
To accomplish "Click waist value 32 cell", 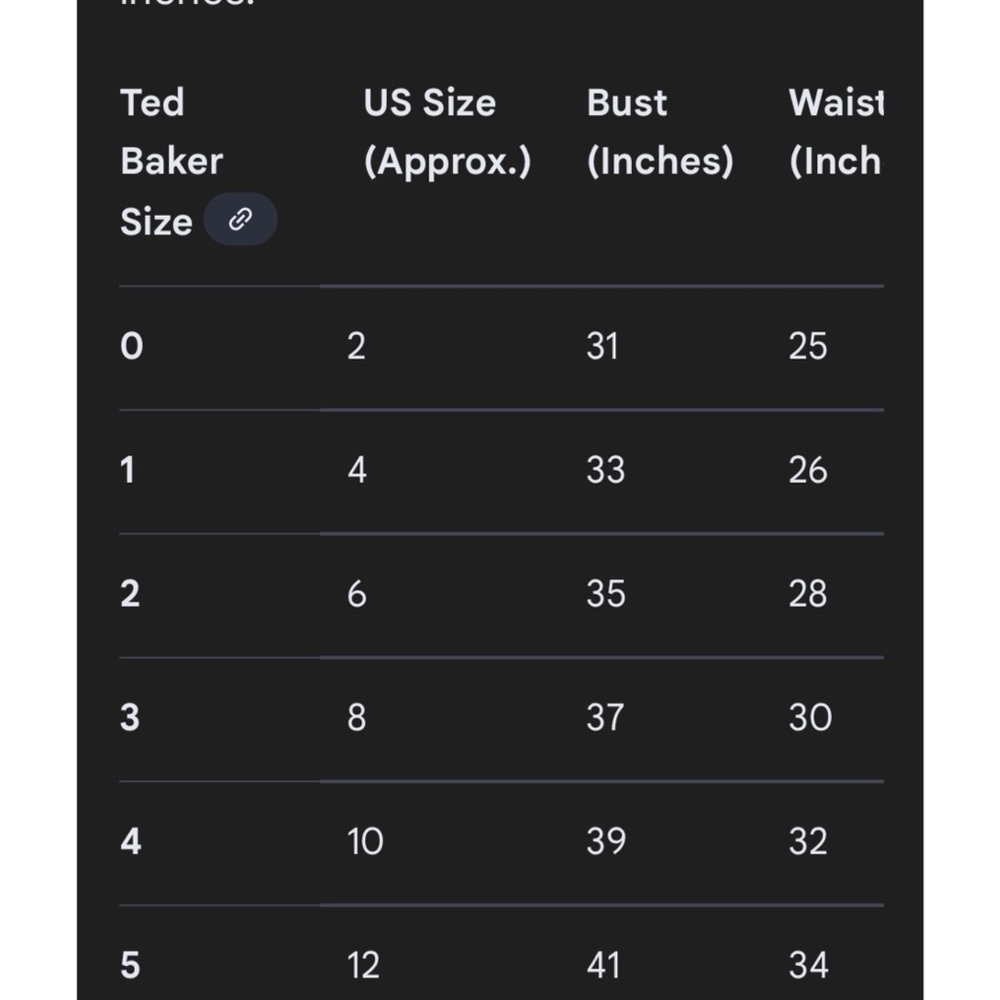I will [x=808, y=841].
